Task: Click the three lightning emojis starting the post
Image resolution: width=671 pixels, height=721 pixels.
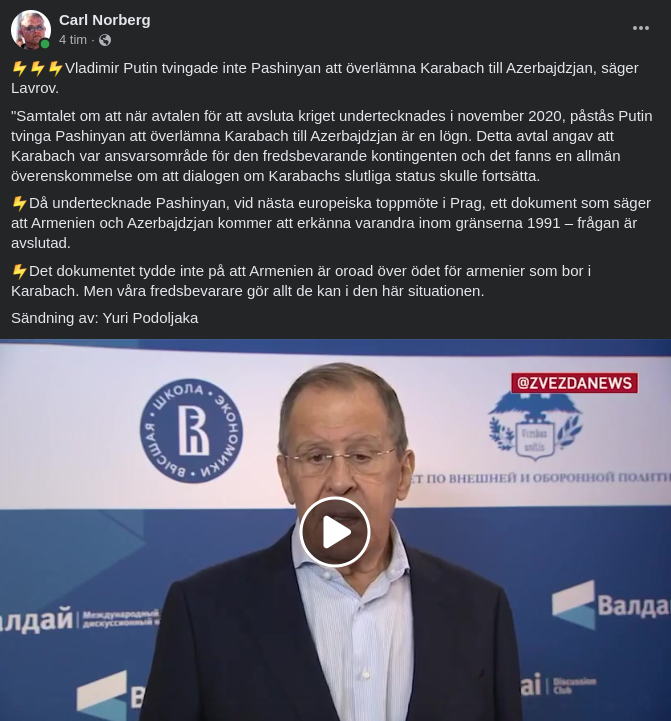Action: click(37, 69)
